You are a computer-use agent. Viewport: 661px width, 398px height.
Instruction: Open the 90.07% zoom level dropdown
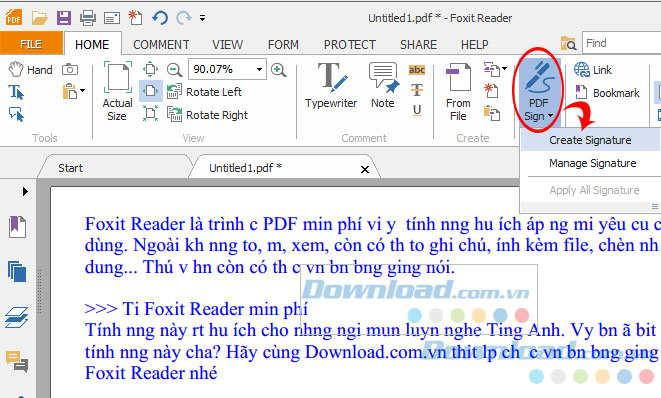pos(259,69)
